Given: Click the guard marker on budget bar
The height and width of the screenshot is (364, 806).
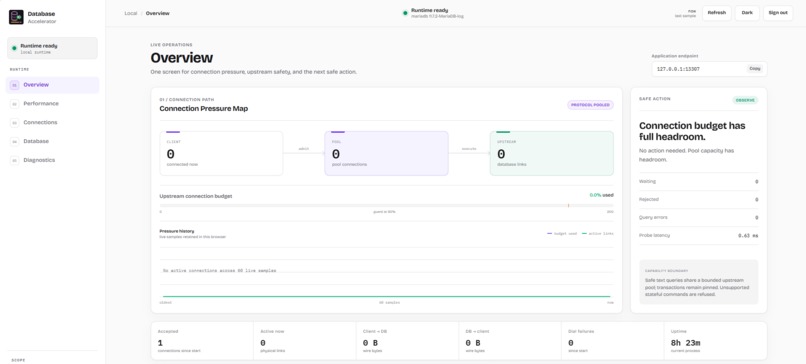Looking at the screenshot, I should click(x=569, y=206).
